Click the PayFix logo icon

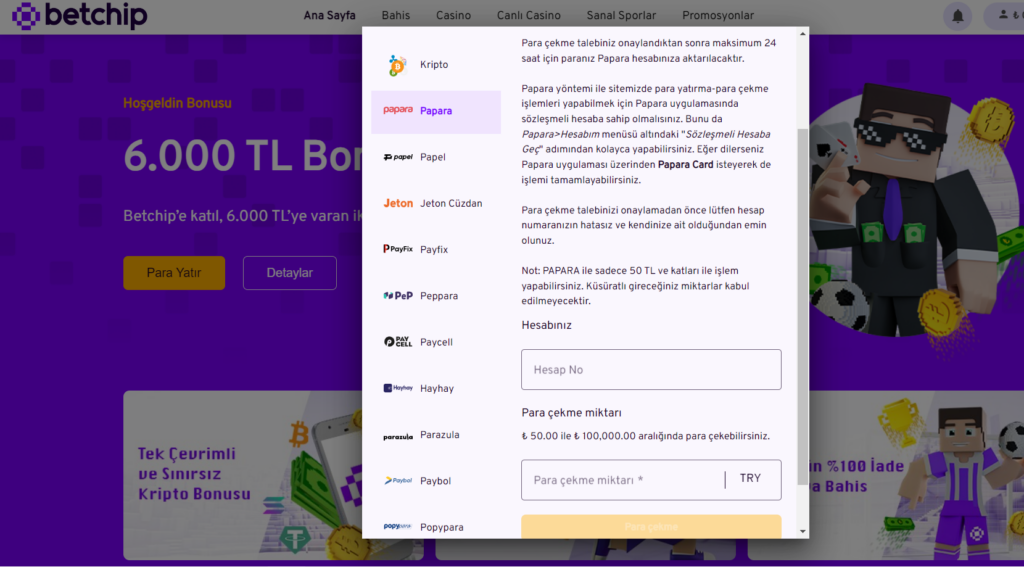pos(398,249)
